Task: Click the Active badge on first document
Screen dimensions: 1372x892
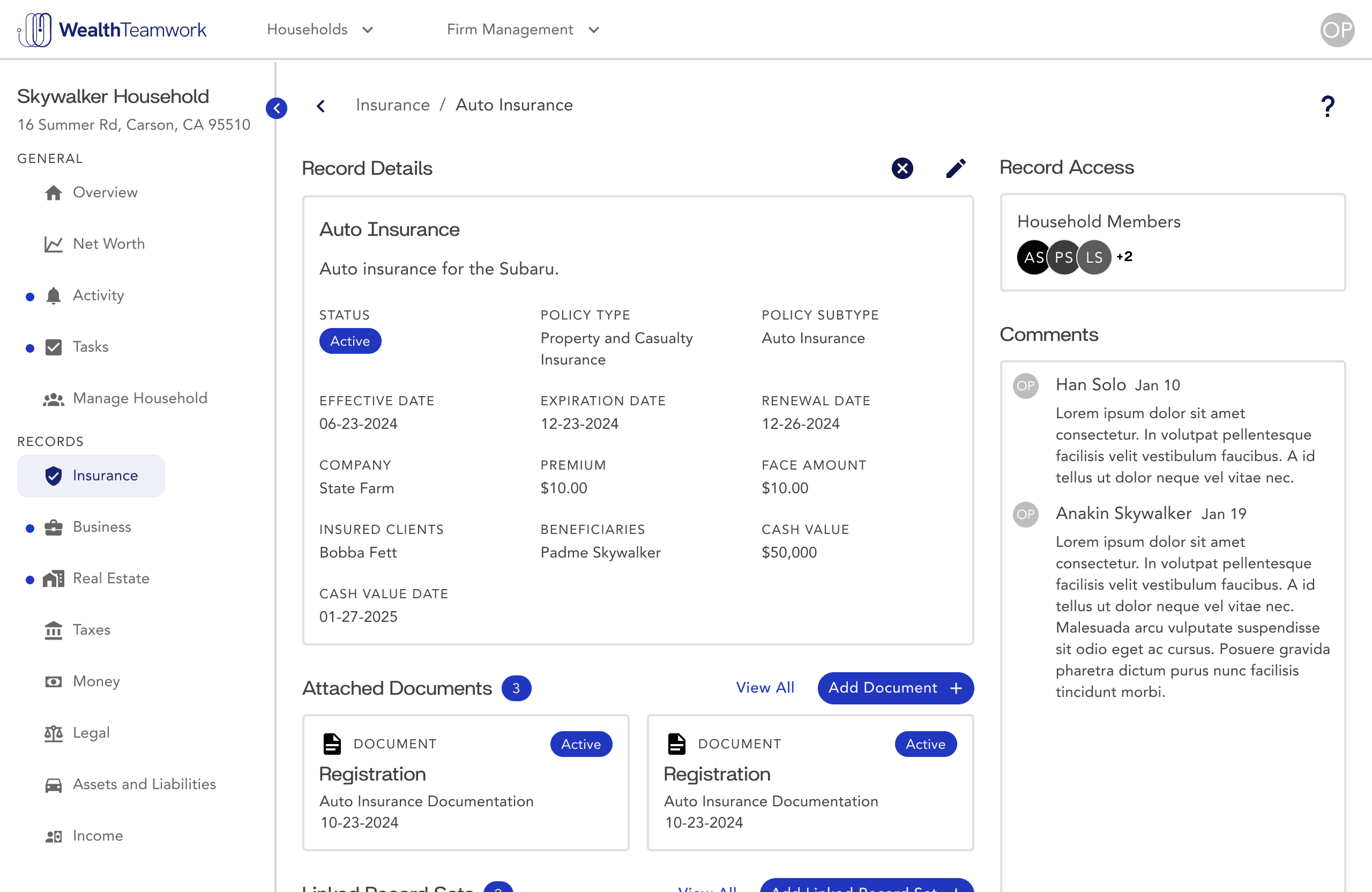Action: click(581, 744)
